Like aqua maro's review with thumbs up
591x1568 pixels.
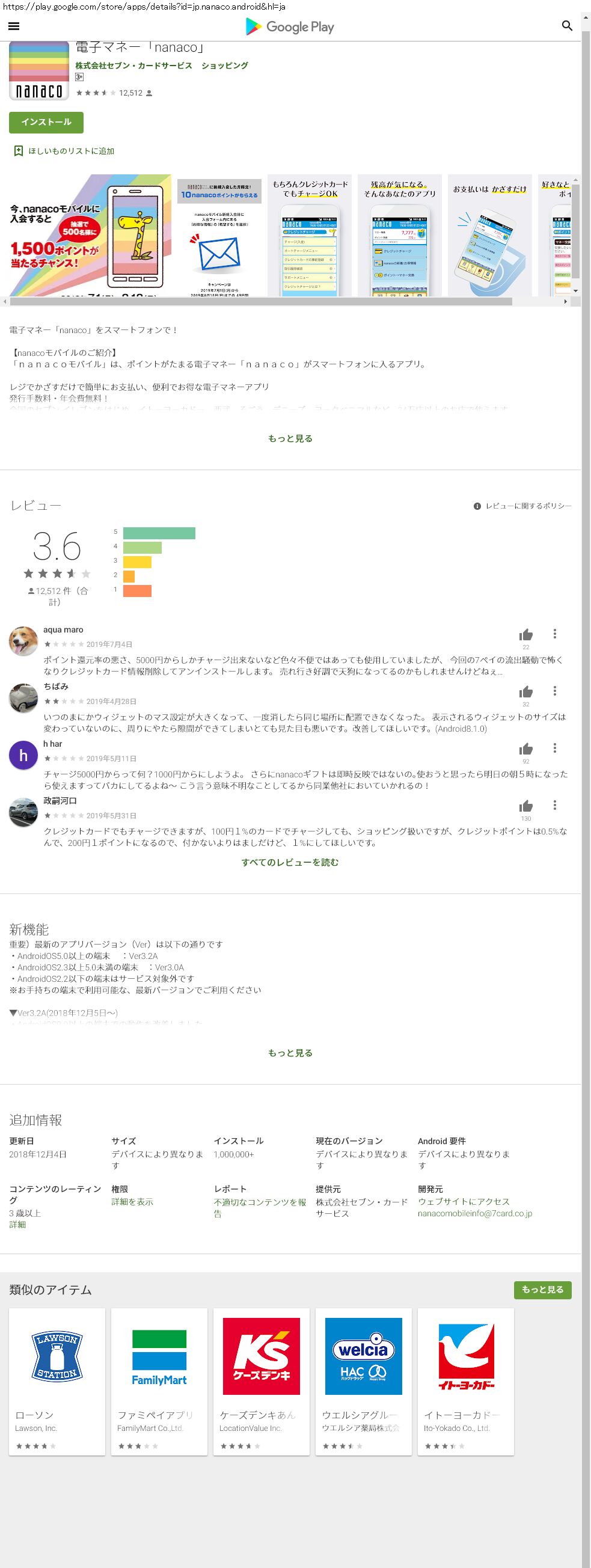tap(526, 635)
